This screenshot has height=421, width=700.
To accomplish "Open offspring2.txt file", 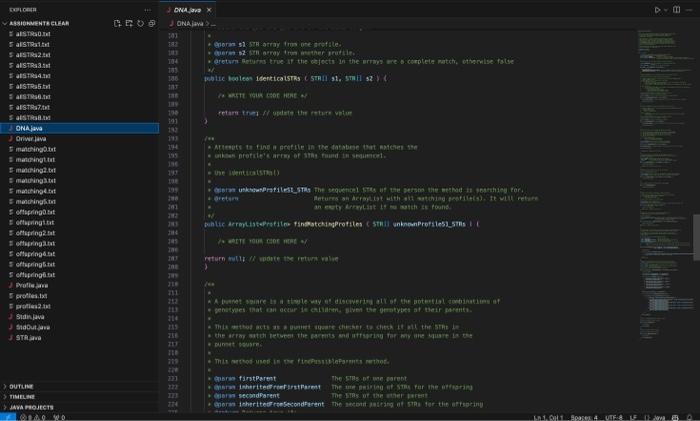I will (x=79, y=233).
